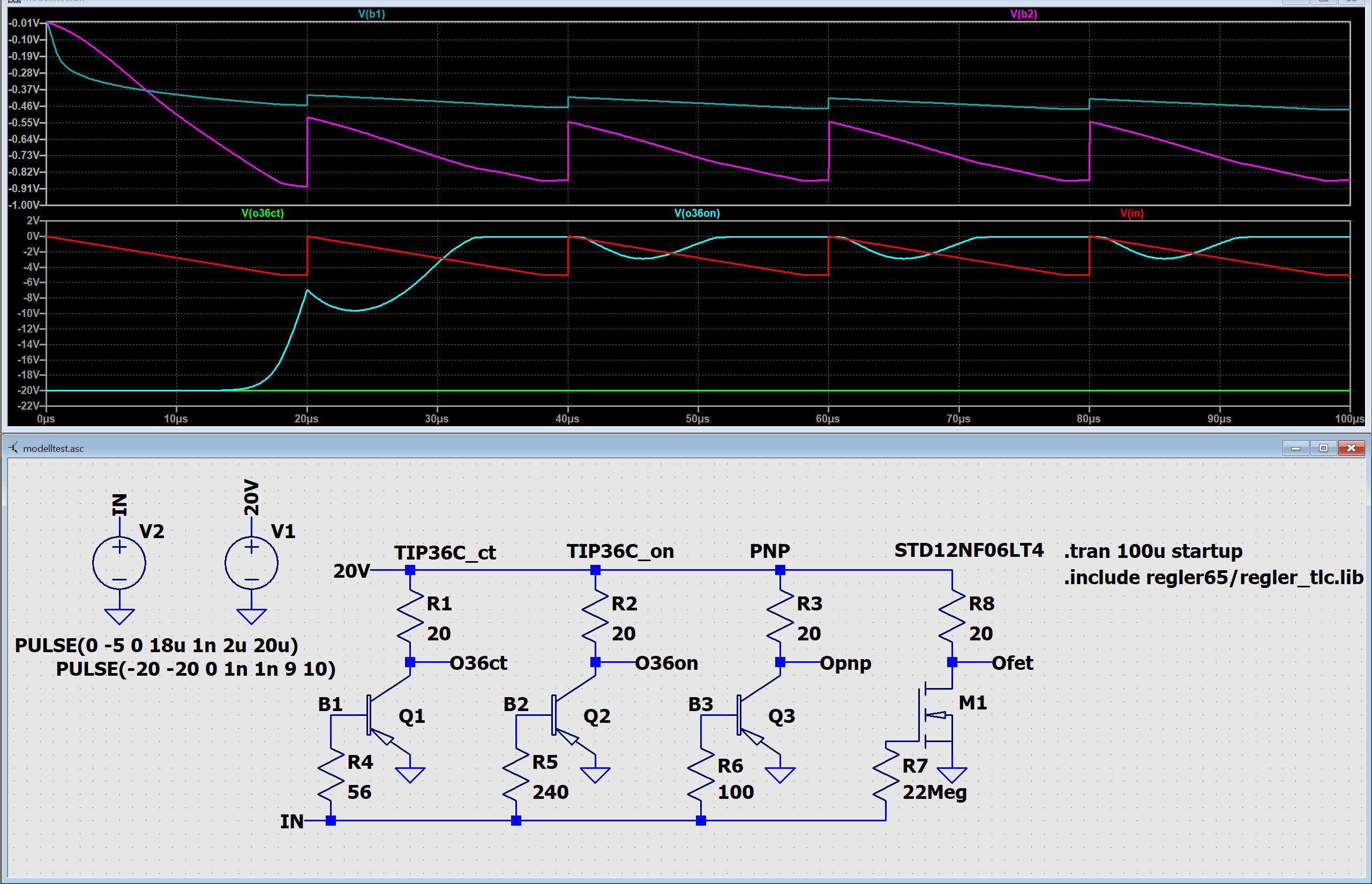
Task: Click the modelltest.asc window title icon
Action: (x=14, y=448)
